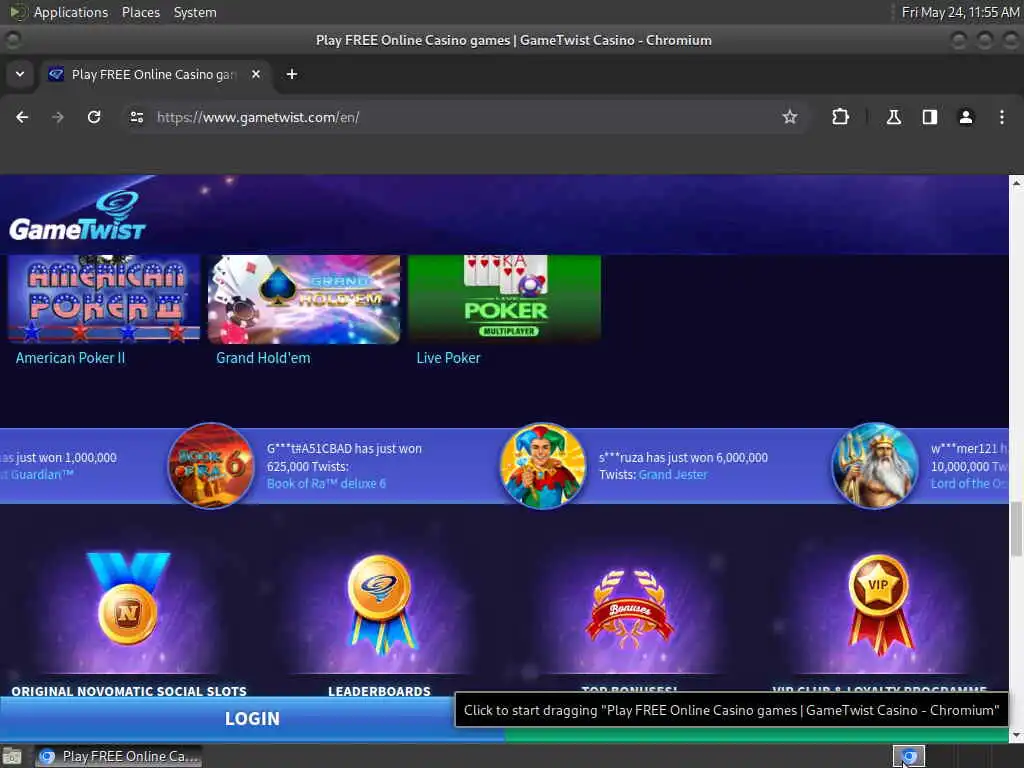Open the Grand Hold'em game thumbnail
1024x768 pixels.
pyautogui.click(x=304, y=299)
